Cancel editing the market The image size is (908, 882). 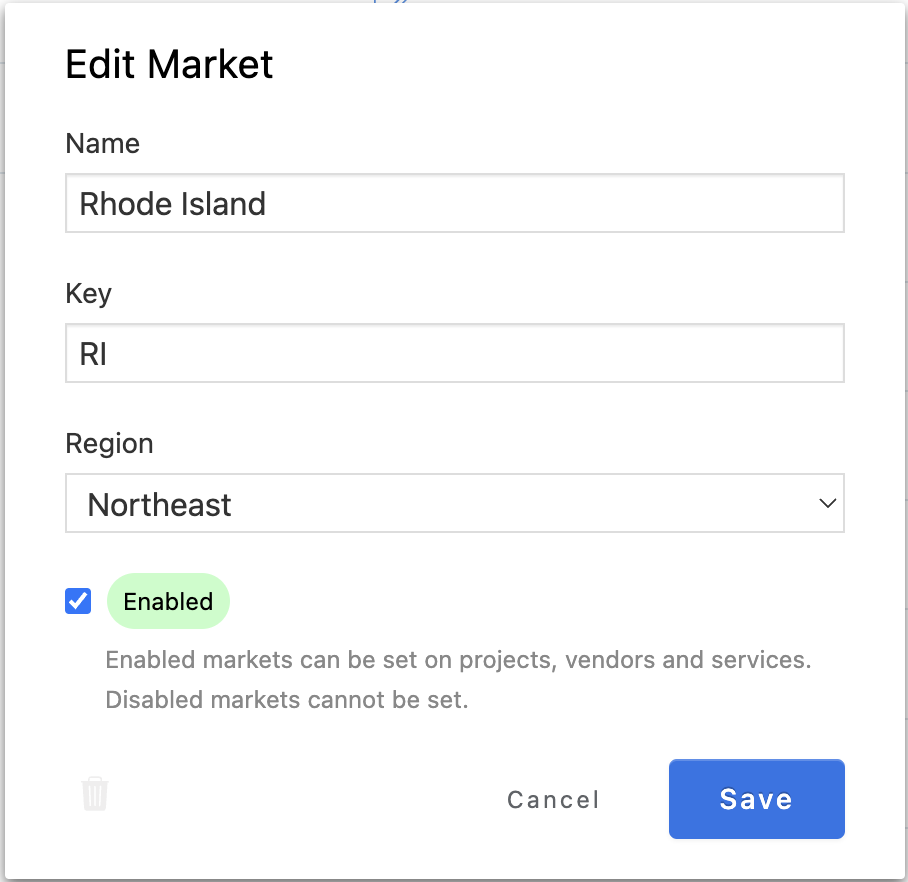click(553, 800)
